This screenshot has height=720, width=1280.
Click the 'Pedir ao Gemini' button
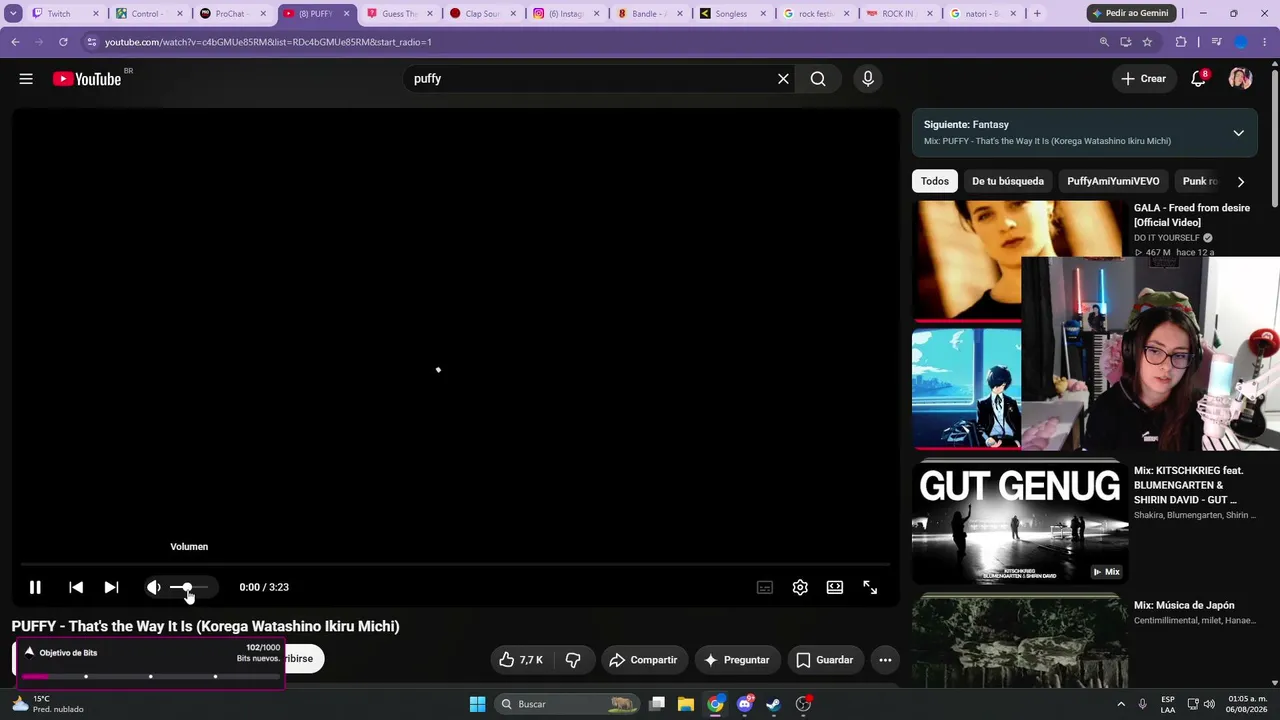(x=1130, y=14)
